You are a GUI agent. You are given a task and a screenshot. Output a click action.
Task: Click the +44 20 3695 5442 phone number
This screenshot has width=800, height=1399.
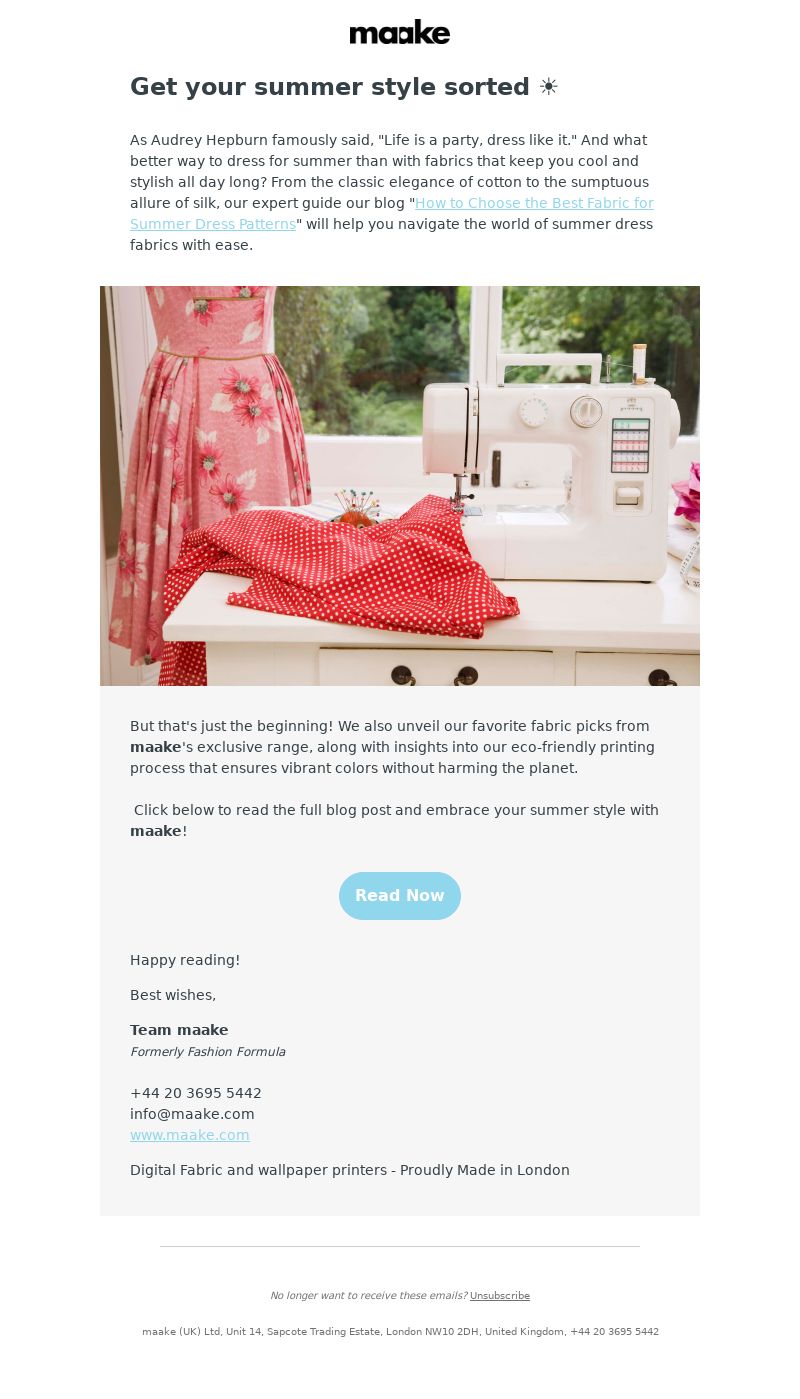[x=196, y=1093]
